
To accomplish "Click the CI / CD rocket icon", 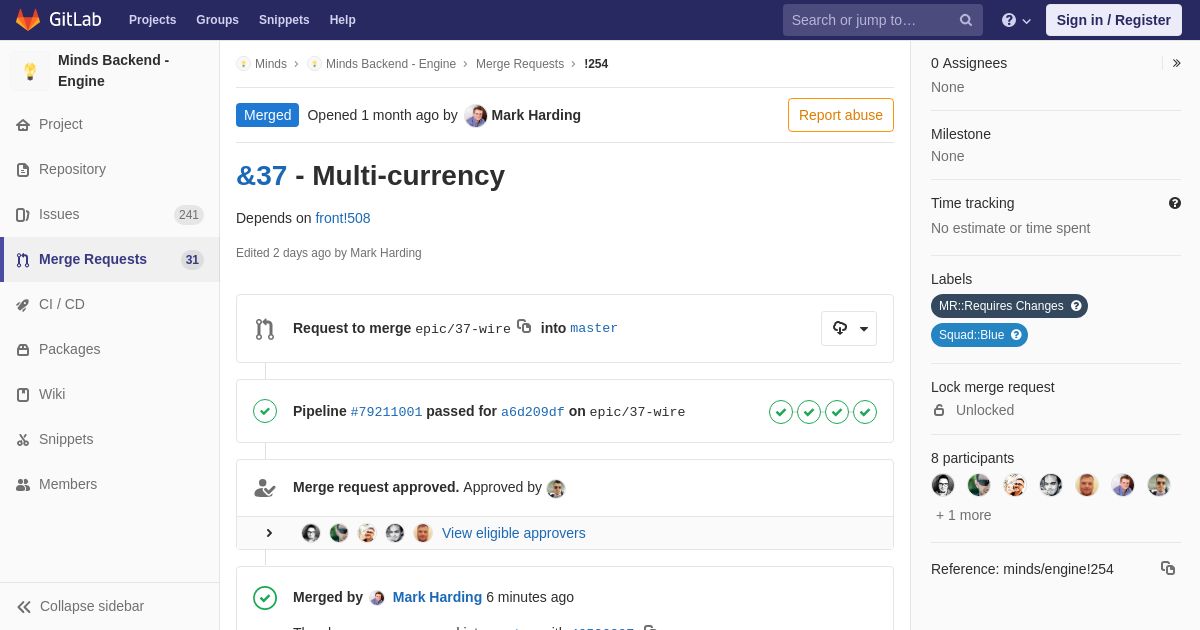I will 23,305.
